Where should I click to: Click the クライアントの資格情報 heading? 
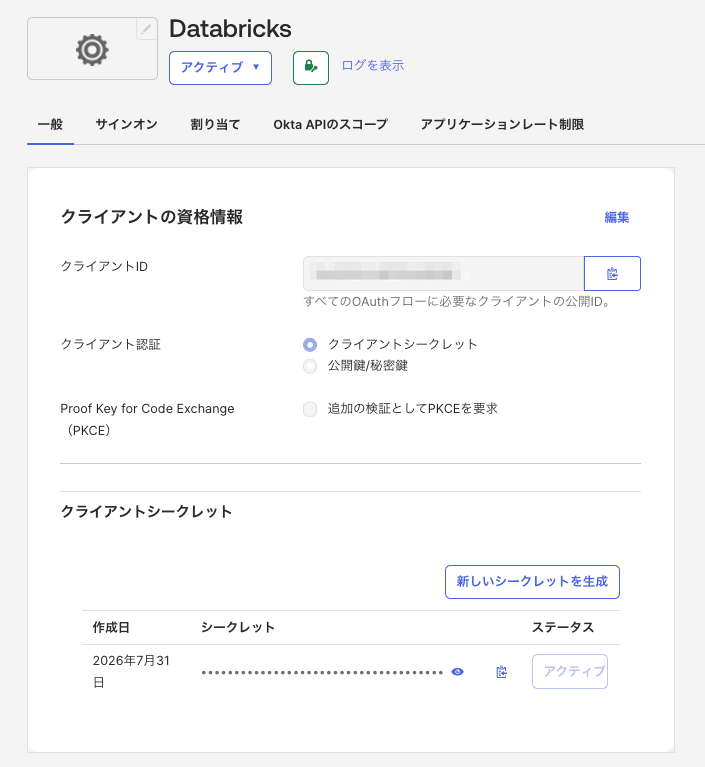click(152, 217)
